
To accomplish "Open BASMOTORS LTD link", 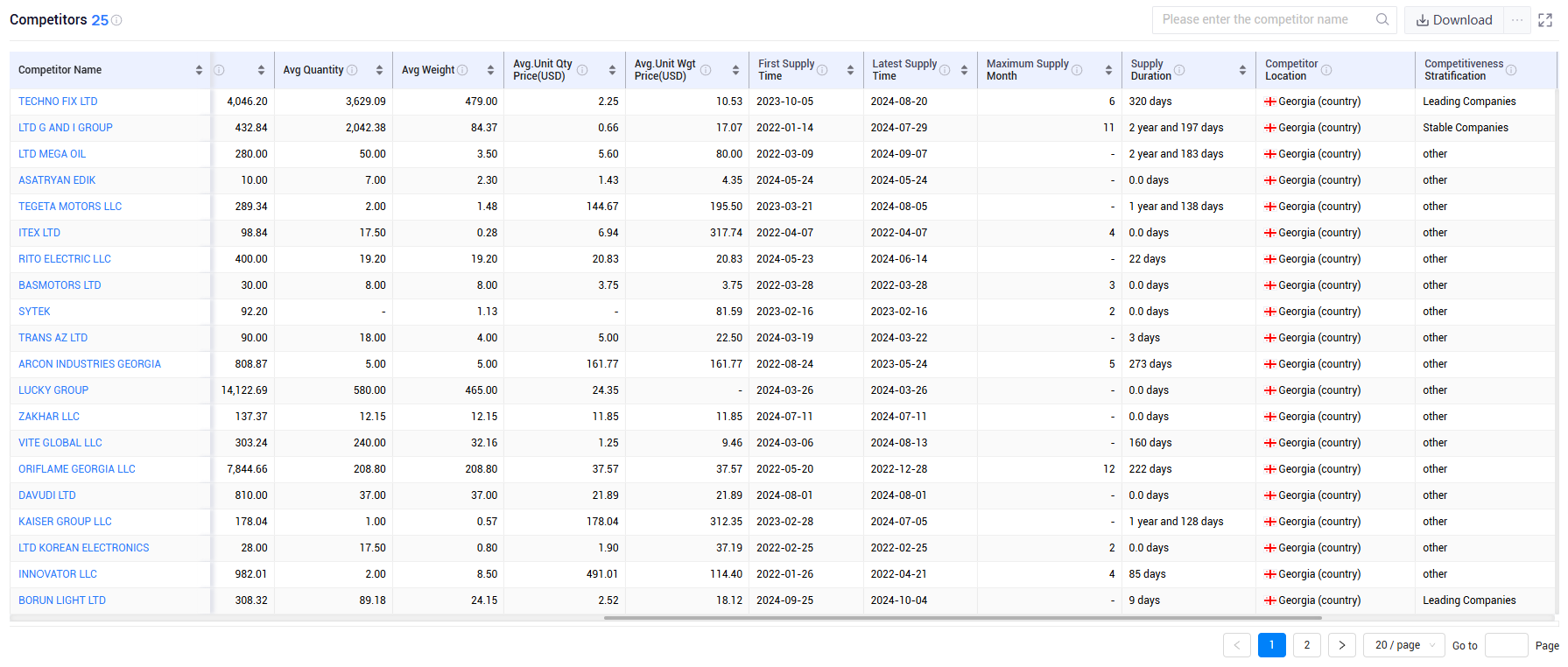I will [60, 285].
